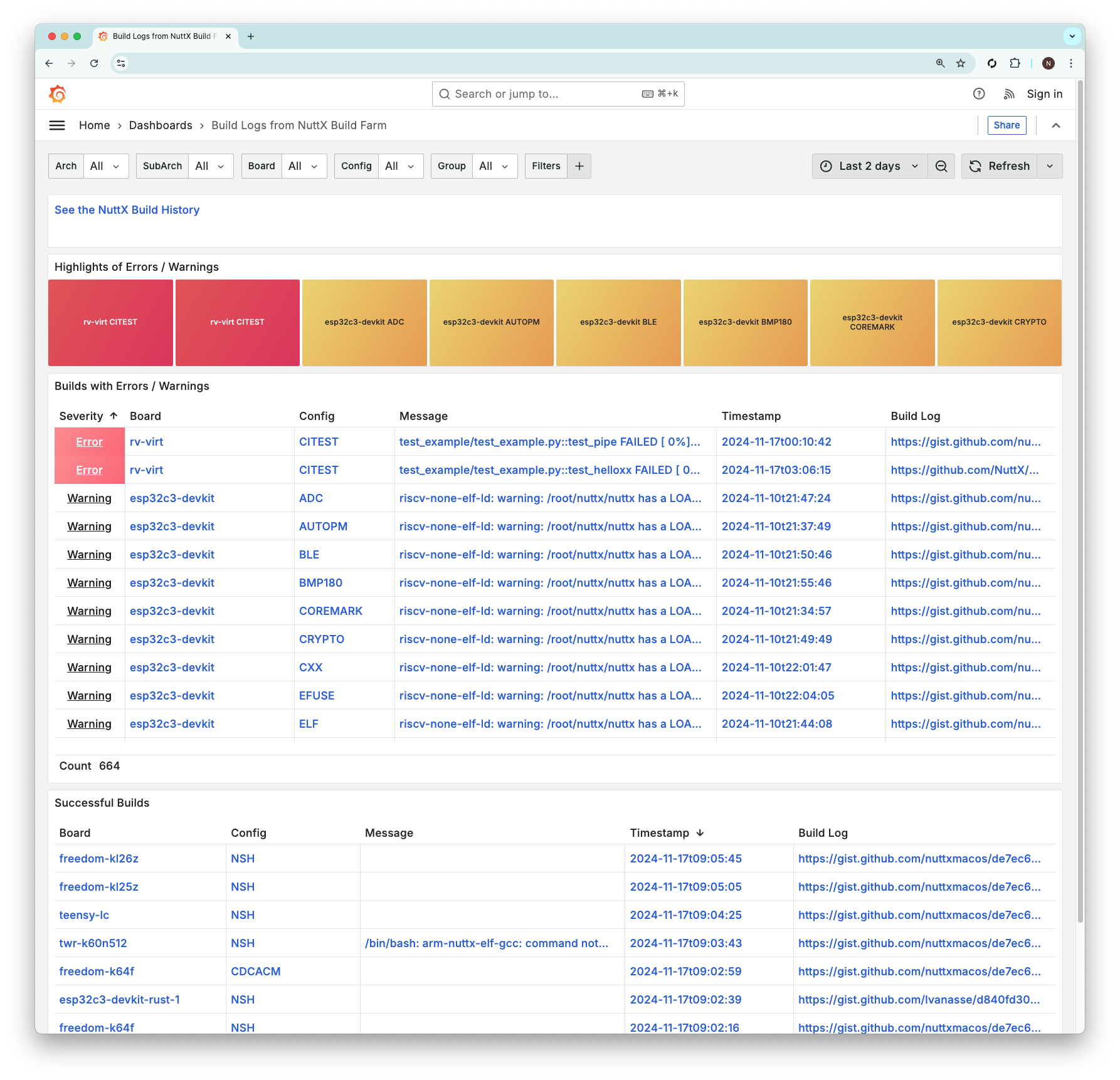Close the Build Logs browser tab
Screen dimensions: 1120x1080
coord(228,36)
